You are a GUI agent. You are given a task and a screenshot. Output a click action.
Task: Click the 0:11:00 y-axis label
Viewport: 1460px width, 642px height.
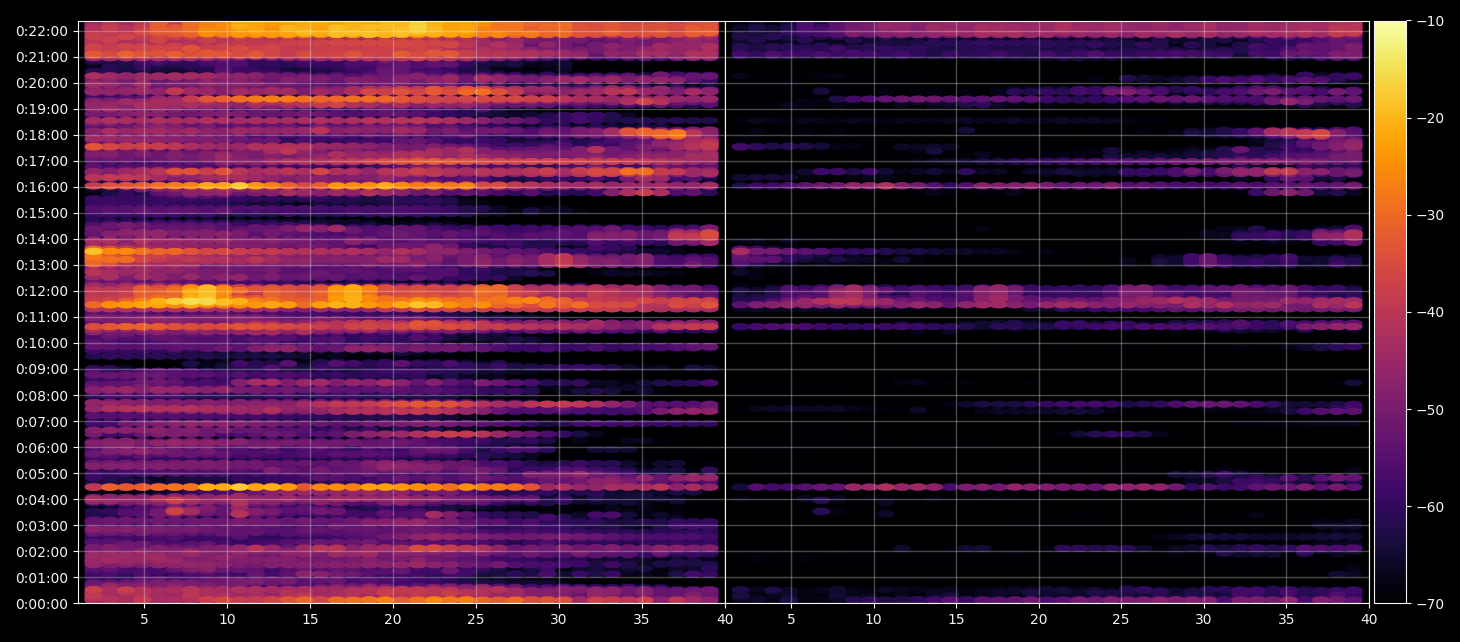[42, 317]
